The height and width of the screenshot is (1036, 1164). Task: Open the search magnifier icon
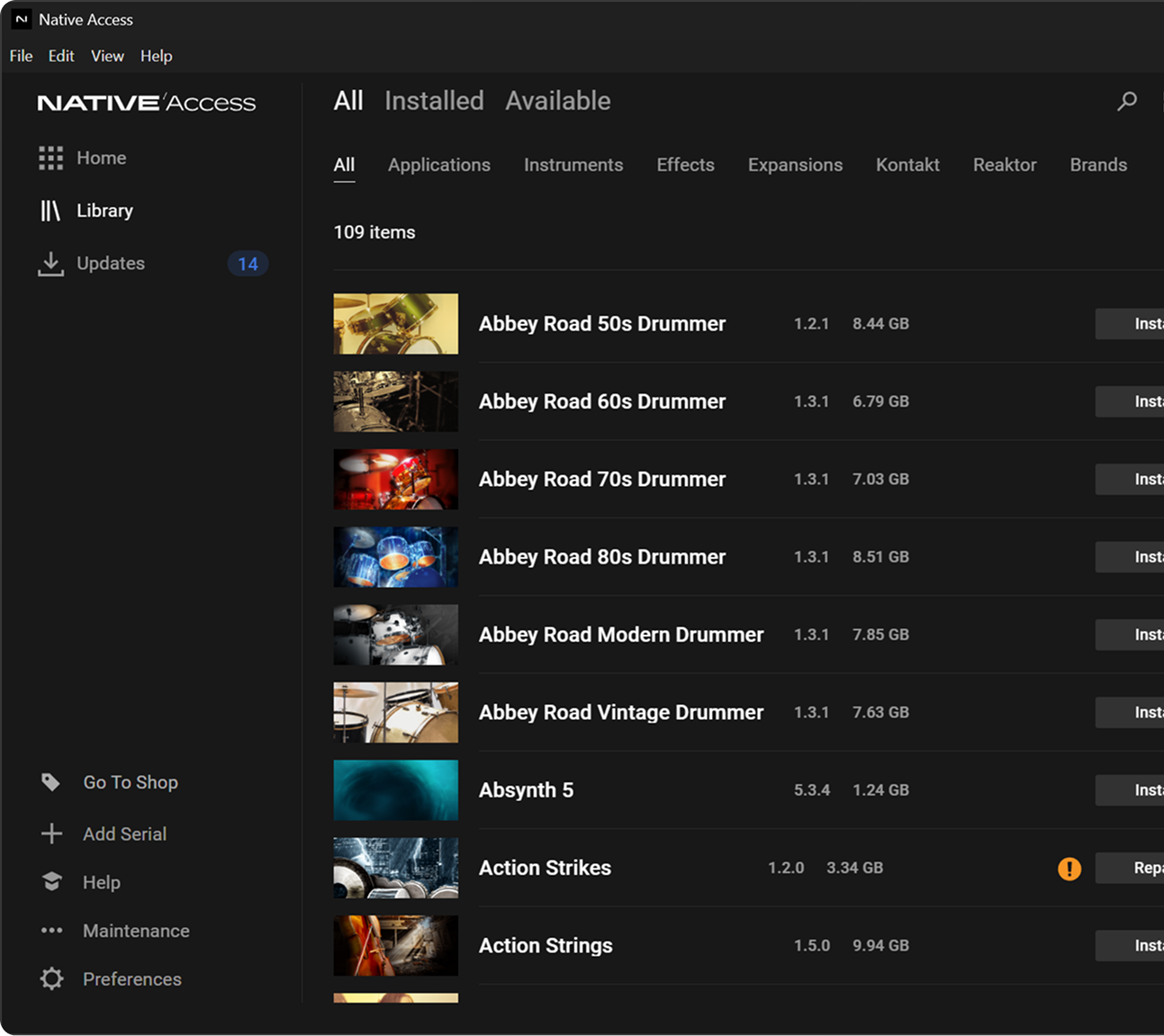pos(1127,101)
